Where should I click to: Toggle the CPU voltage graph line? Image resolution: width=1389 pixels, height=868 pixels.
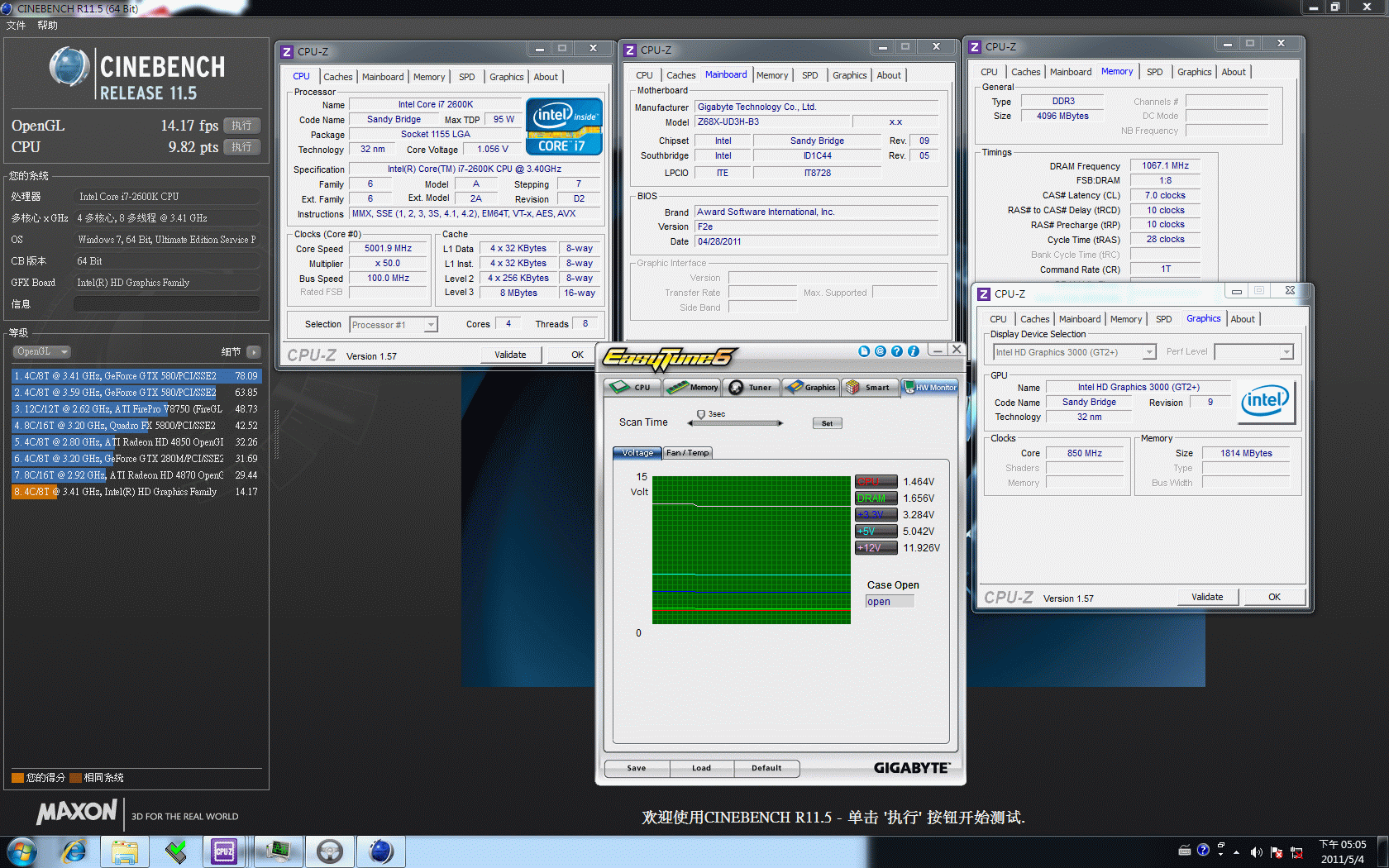pos(876,482)
